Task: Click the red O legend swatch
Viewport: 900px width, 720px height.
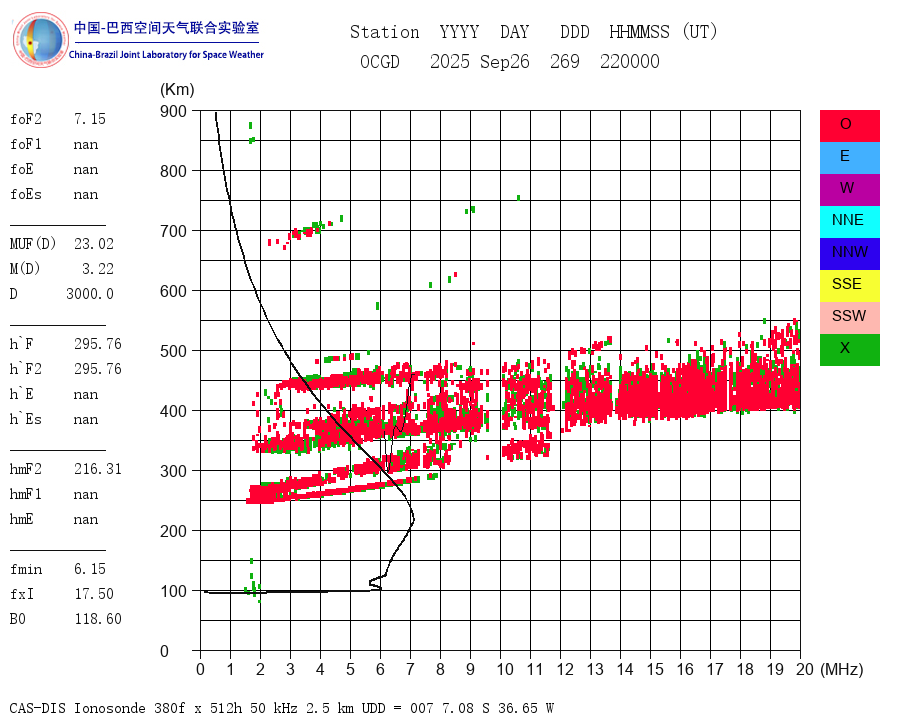Action: (x=849, y=126)
